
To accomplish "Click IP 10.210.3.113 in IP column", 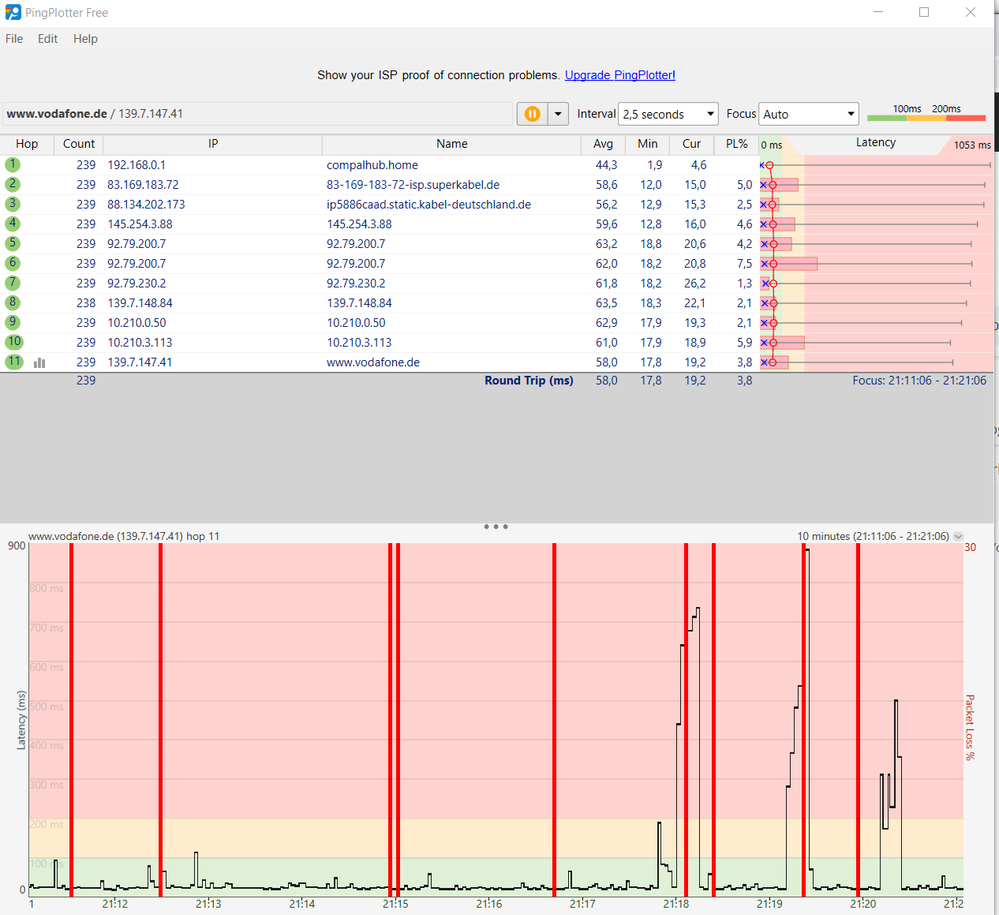I will coord(140,343).
